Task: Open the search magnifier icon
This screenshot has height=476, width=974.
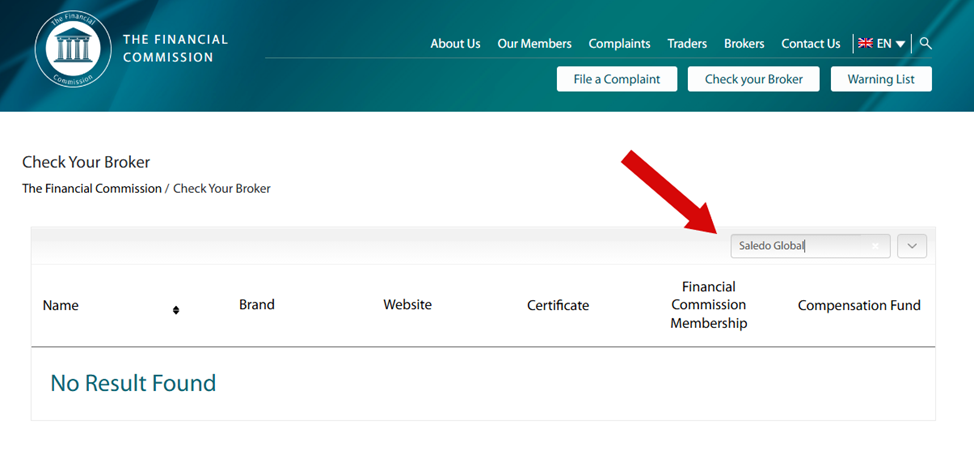Action: coord(926,43)
